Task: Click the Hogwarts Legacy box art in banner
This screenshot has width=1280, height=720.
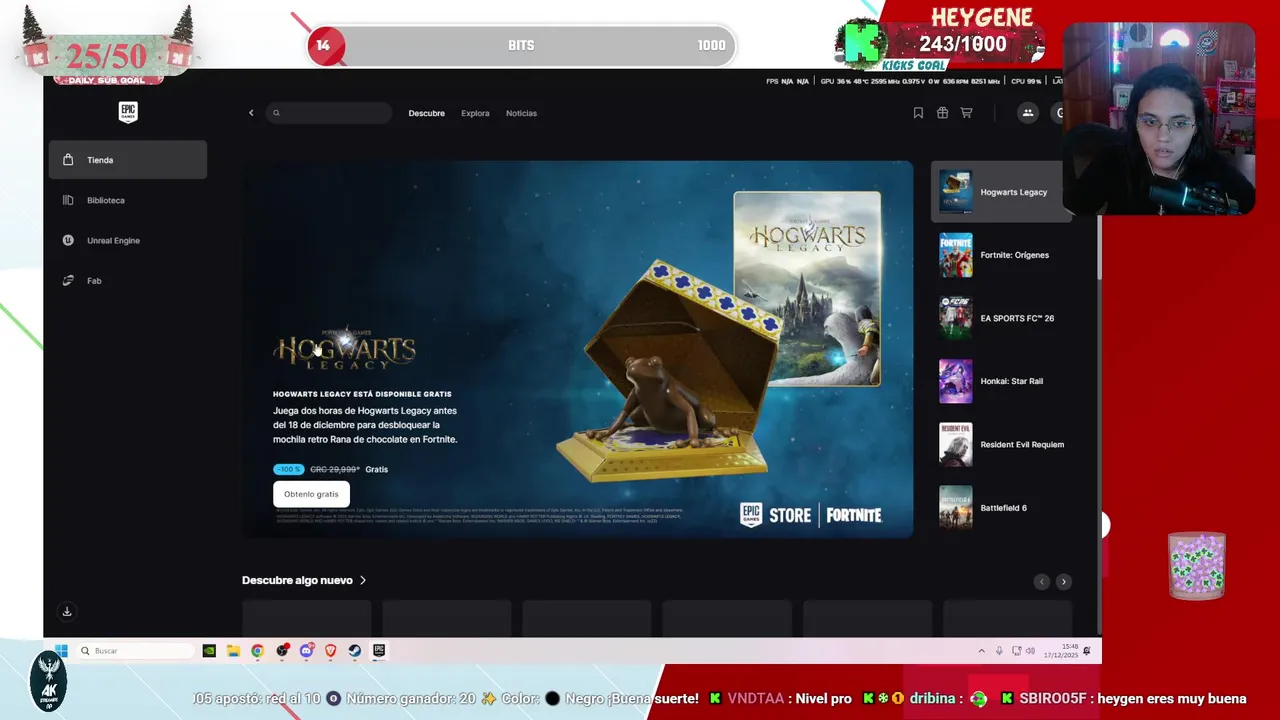Action: (807, 289)
